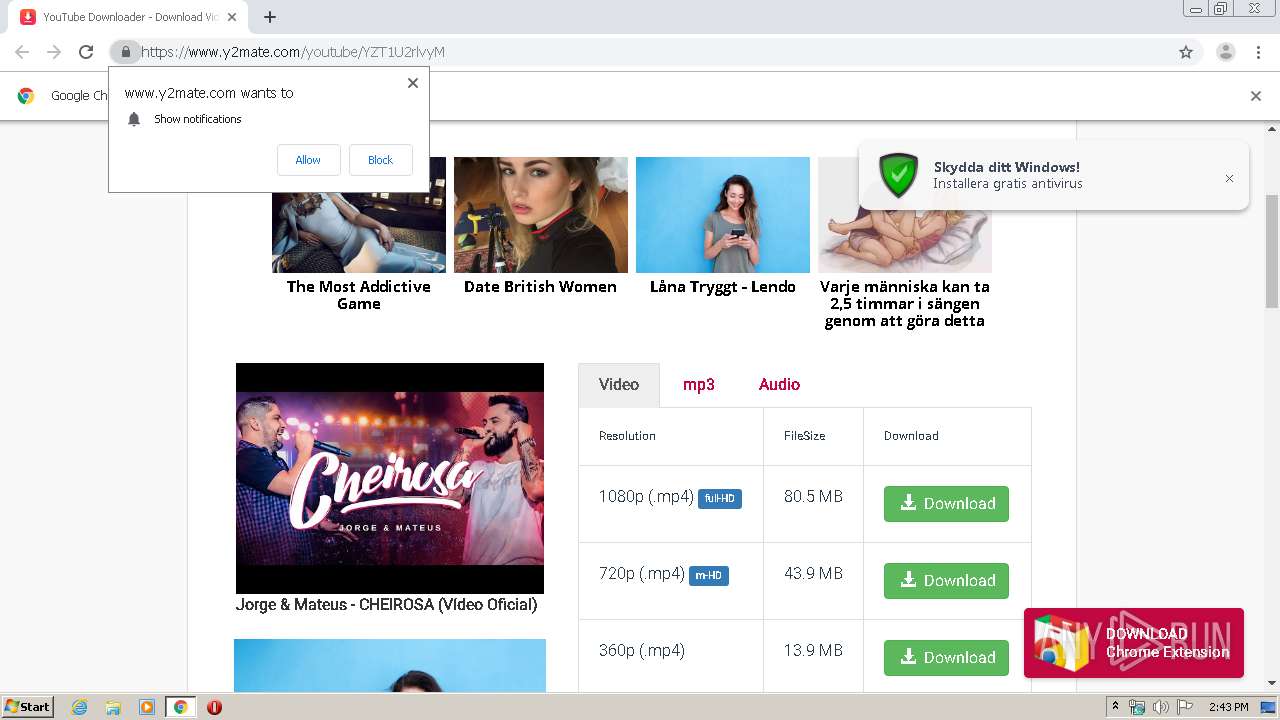Click the Resolution column header
Image resolution: width=1280 pixels, height=720 pixels.
tap(627, 436)
